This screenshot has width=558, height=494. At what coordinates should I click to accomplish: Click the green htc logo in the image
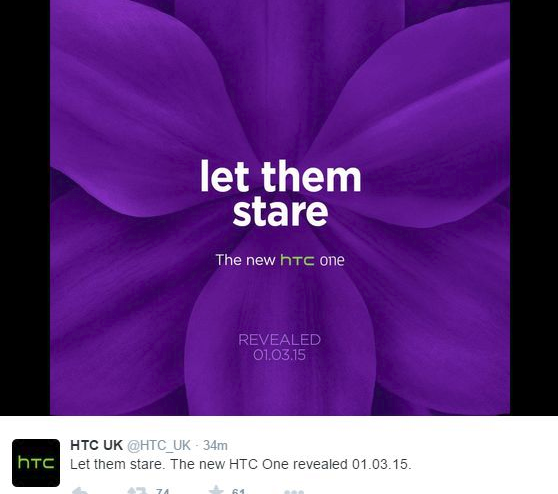tap(297, 260)
